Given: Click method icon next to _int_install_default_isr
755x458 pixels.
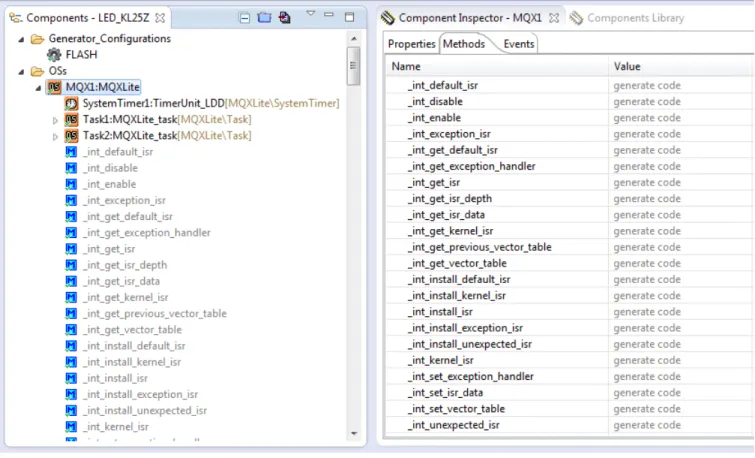Looking at the screenshot, I should click(71, 346).
